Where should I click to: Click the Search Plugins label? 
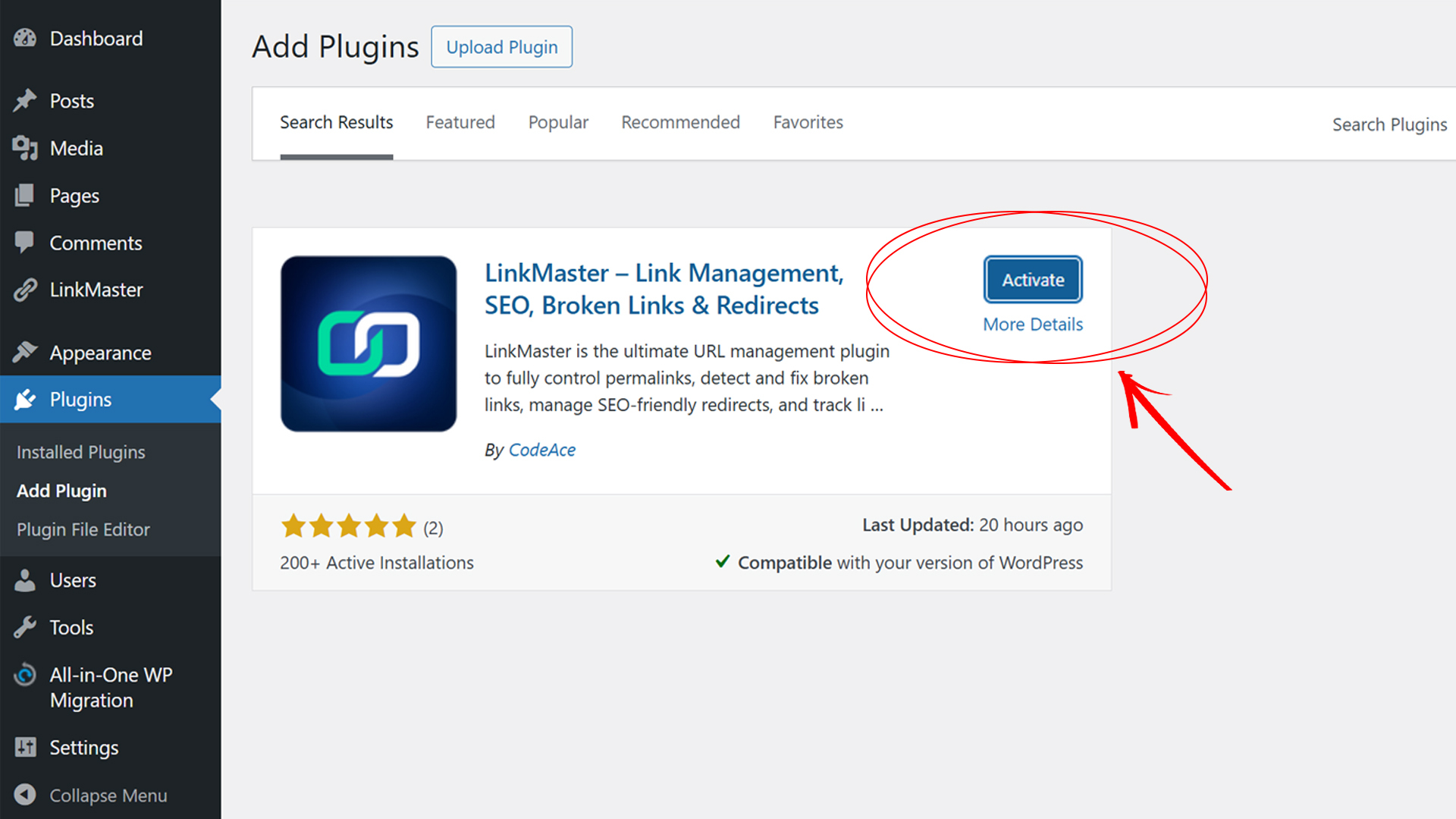pyautogui.click(x=1389, y=124)
